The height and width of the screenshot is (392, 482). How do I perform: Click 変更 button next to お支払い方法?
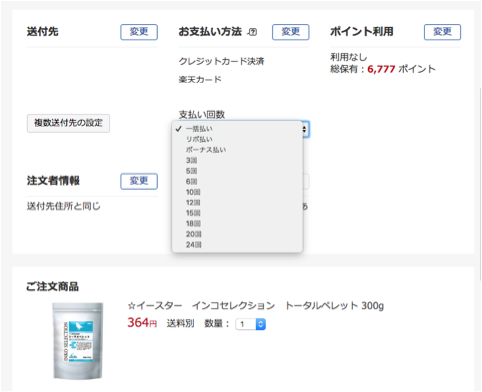(291, 32)
